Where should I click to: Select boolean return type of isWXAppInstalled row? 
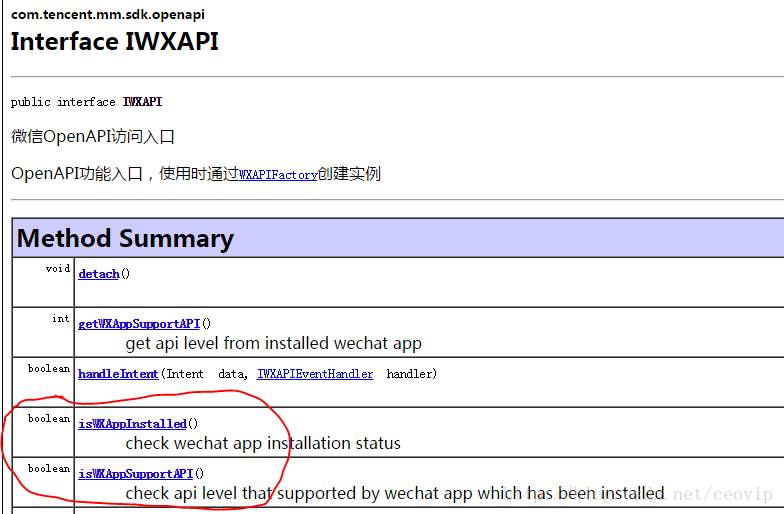point(49,418)
